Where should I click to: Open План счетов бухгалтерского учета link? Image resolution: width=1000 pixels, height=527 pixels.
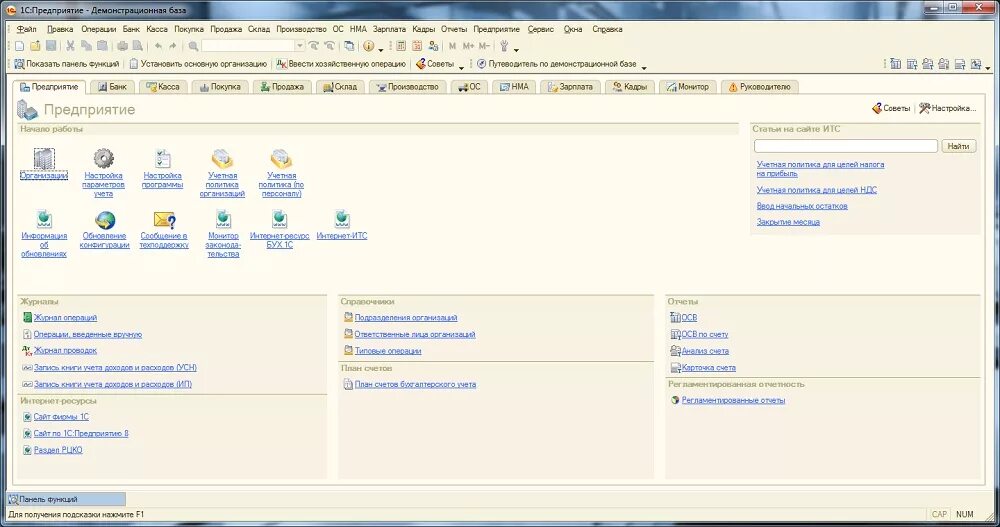click(415, 385)
